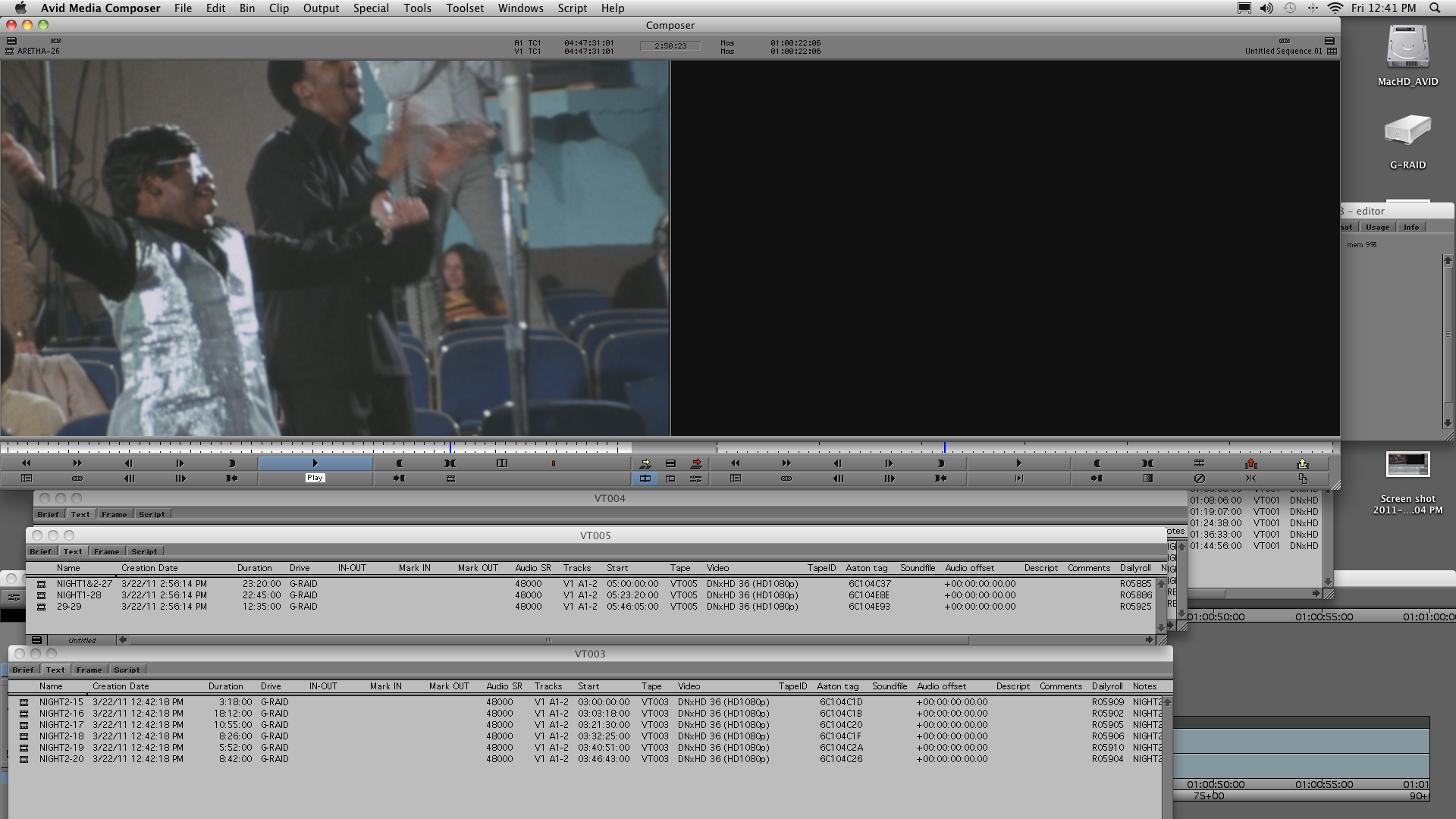This screenshot has width=1456, height=819.
Task: Open the Untitled Sequence.01 name menu
Action: click(x=1283, y=52)
